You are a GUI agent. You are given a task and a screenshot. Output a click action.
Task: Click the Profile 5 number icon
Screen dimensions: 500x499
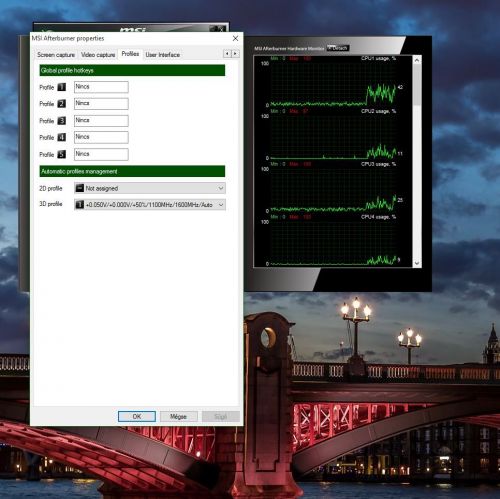(x=62, y=154)
